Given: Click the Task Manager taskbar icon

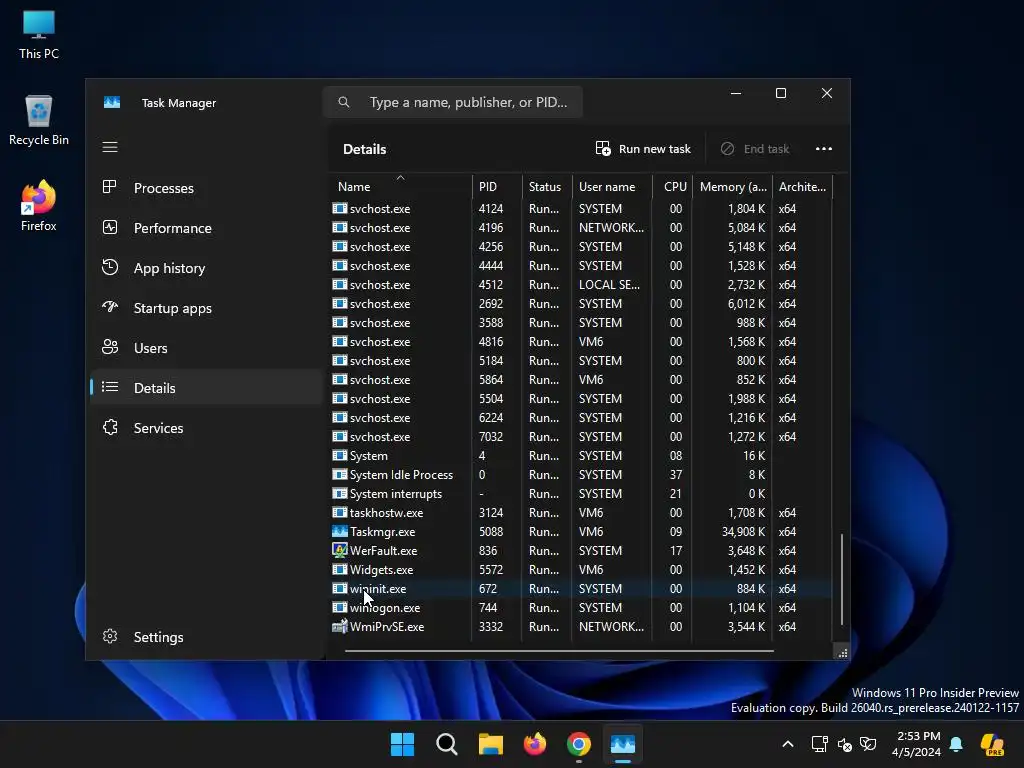Looking at the screenshot, I should pos(623,744).
